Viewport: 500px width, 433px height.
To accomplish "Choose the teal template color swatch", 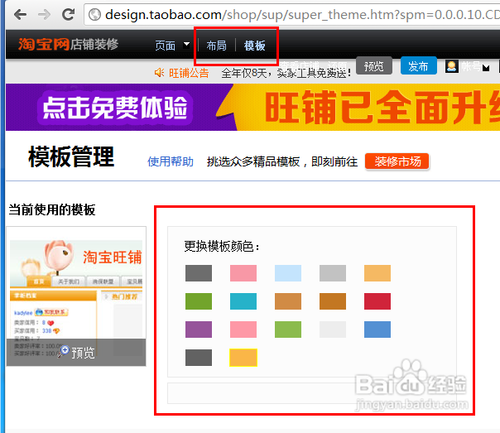I will [x=243, y=301].
